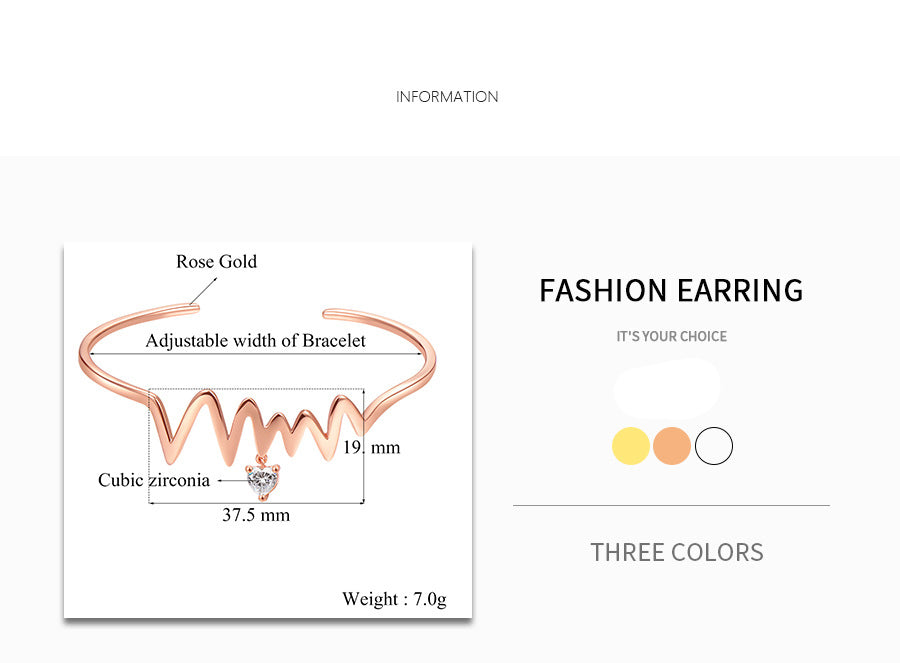The image size is (900, 663).
Task: Click the Adjustable width of Bracelet label
Action: click(255, 341)
